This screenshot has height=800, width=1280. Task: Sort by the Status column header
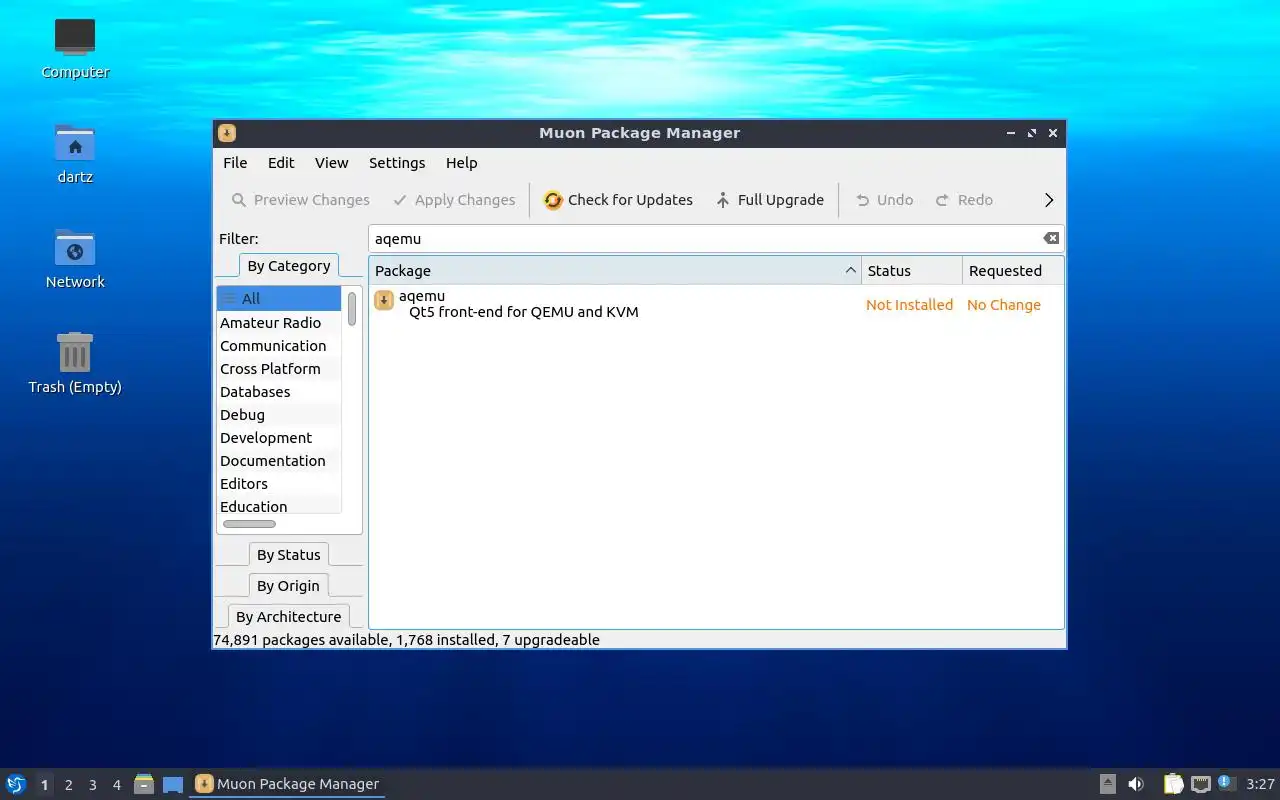(911, 271)
